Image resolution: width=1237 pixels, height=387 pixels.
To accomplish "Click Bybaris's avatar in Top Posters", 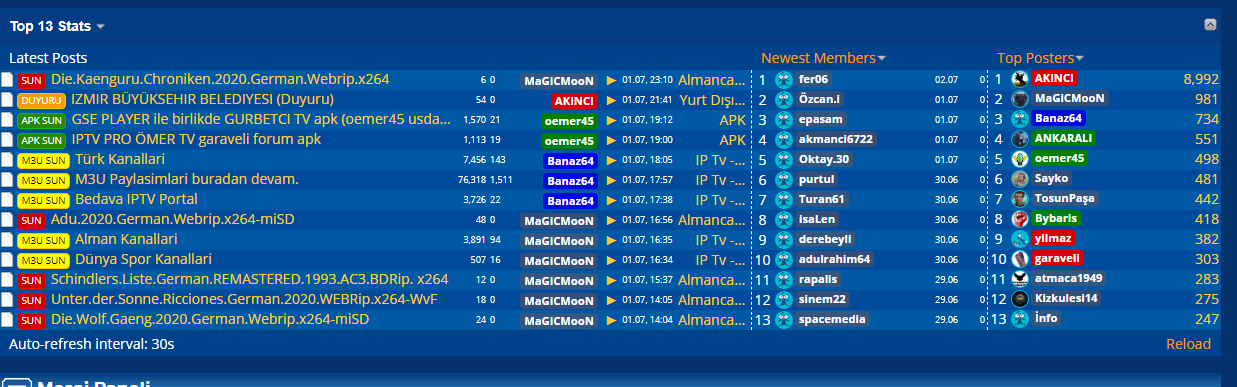I will 1019,219.
